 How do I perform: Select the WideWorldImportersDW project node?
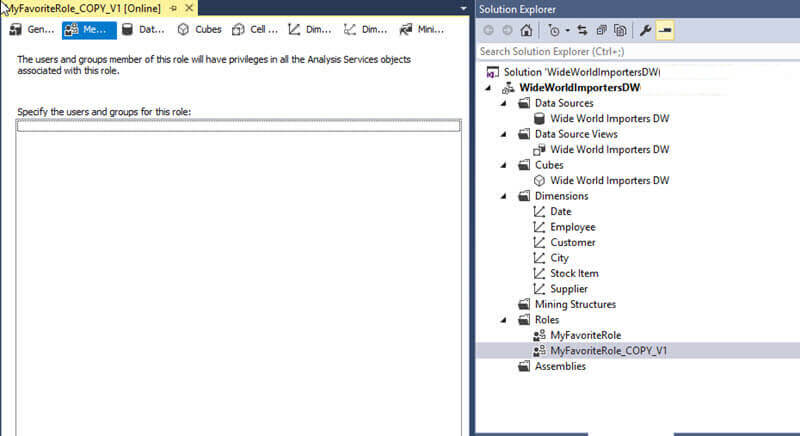[580, 88]
